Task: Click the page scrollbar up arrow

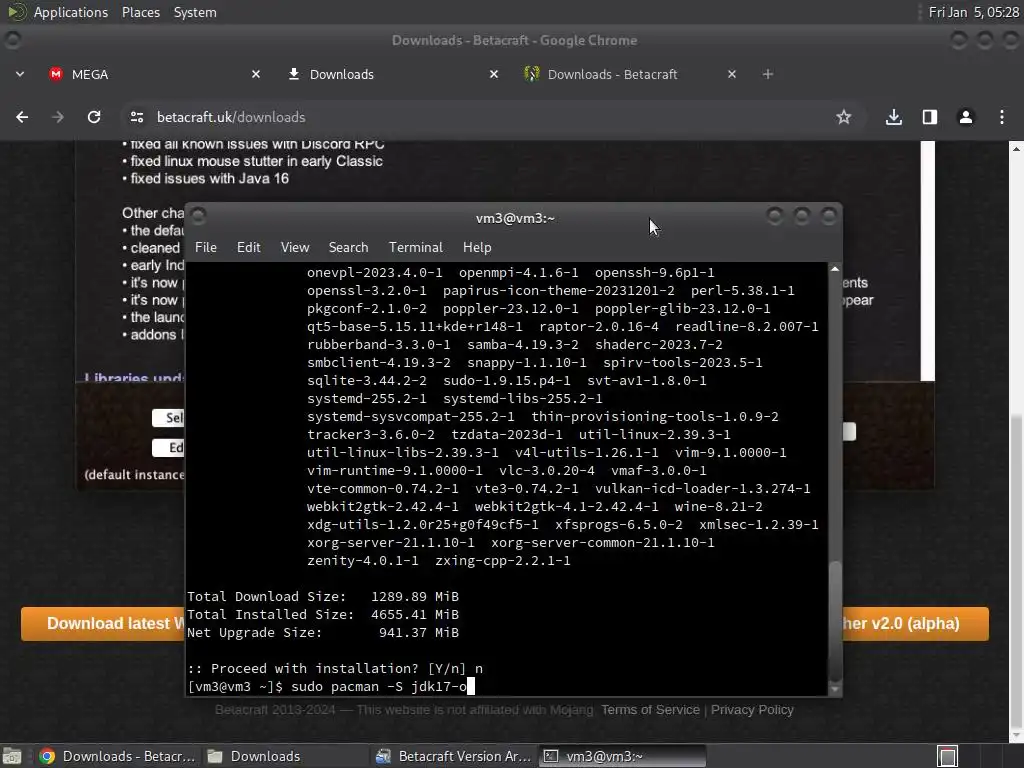Action: [x=1016, y=149]
